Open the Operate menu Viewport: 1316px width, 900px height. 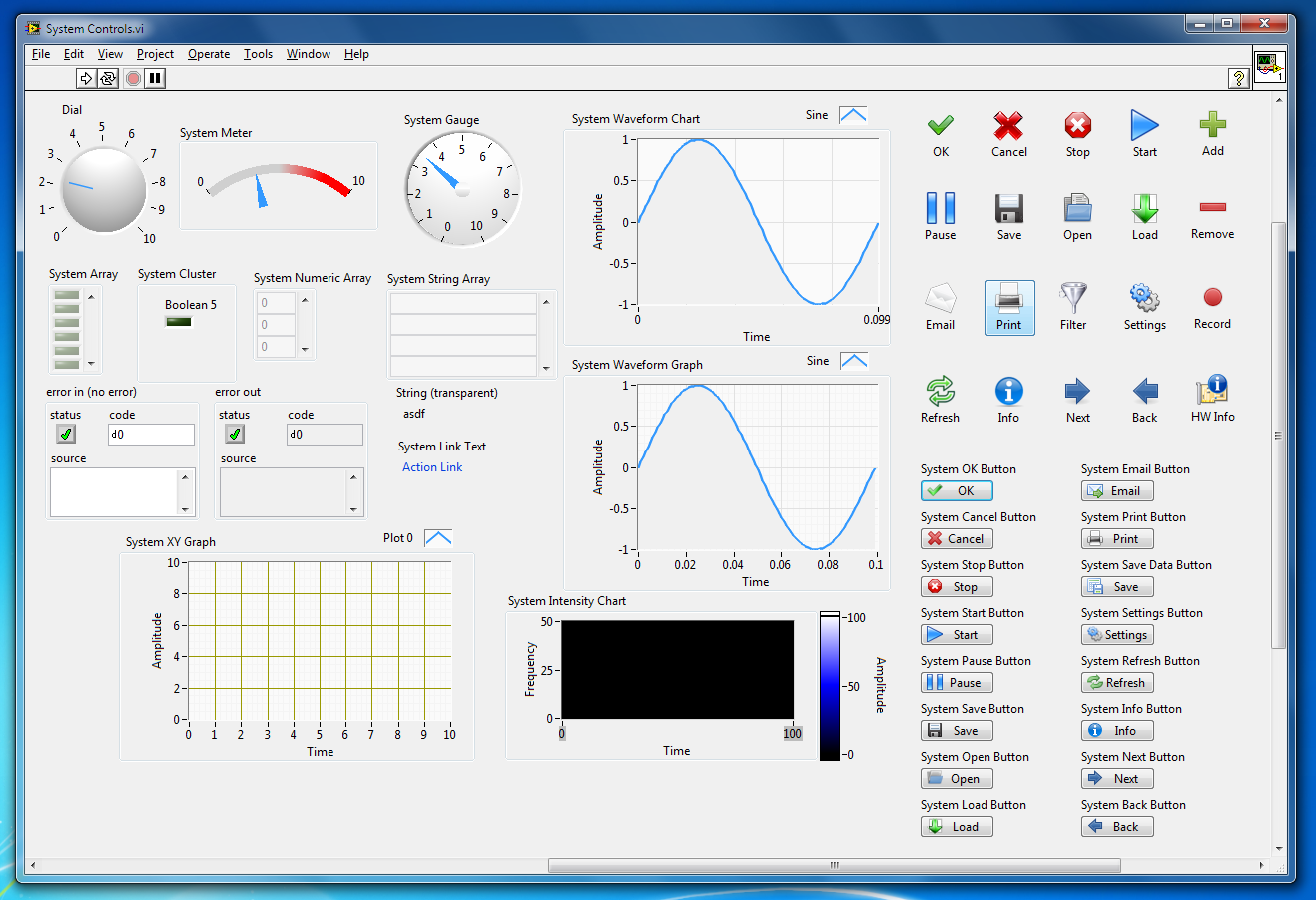[x=209, y=54]
